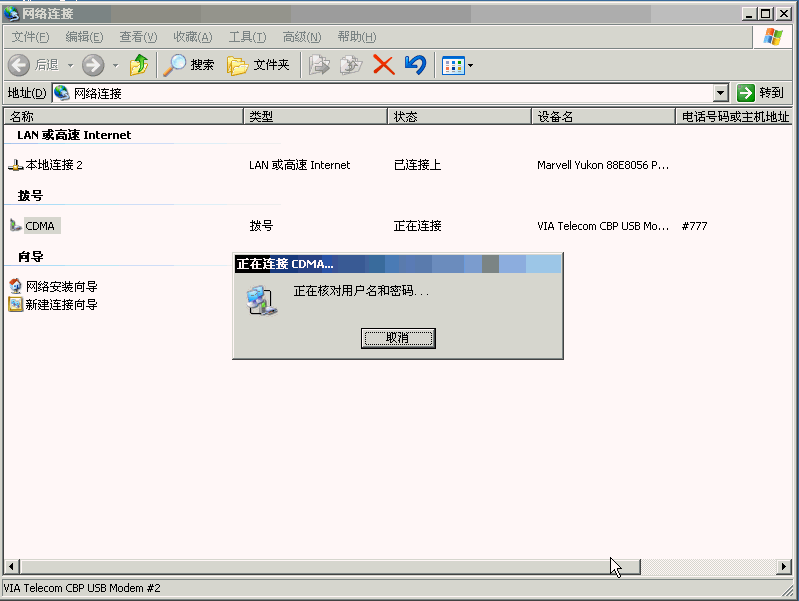
Task: Click the Forward arrow icon
Action: click(x=93, y=65)
